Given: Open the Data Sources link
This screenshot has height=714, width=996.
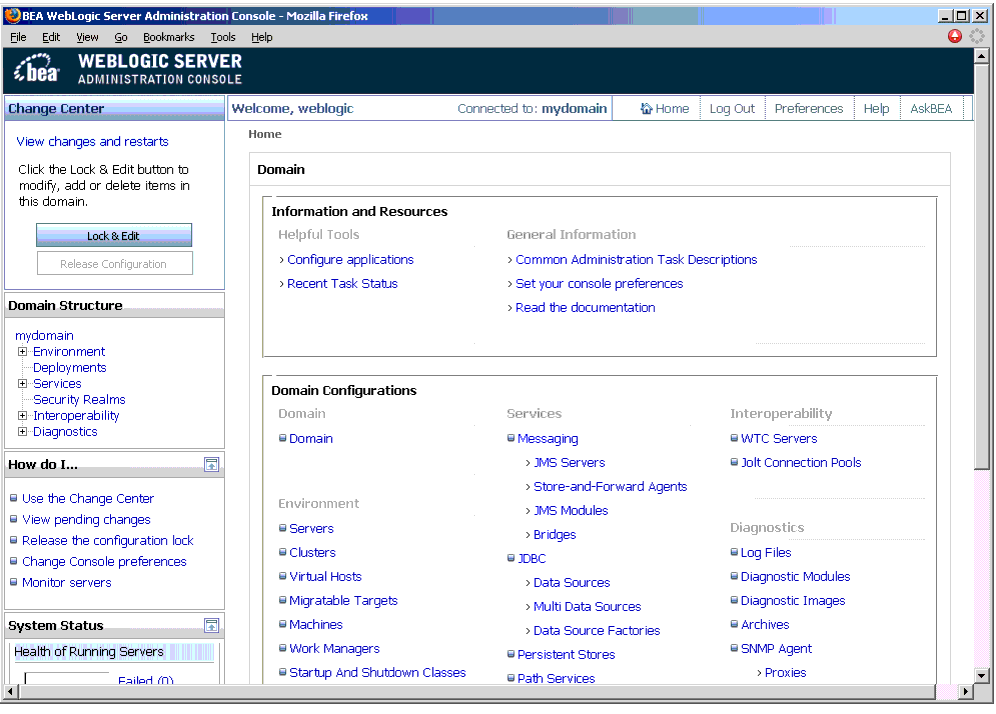Looking at the screenshot, I should 572,583.
